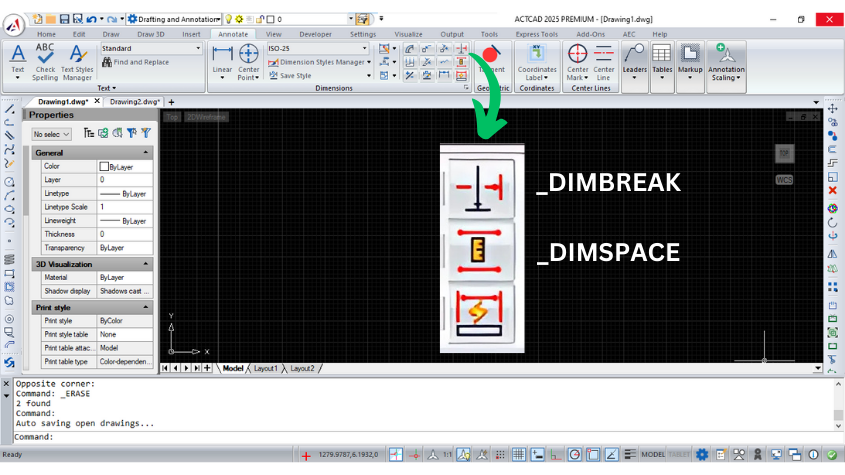Click the ActCAD application logo button
The width and height of the screenshot is (845, 475).
pos(13,24)
